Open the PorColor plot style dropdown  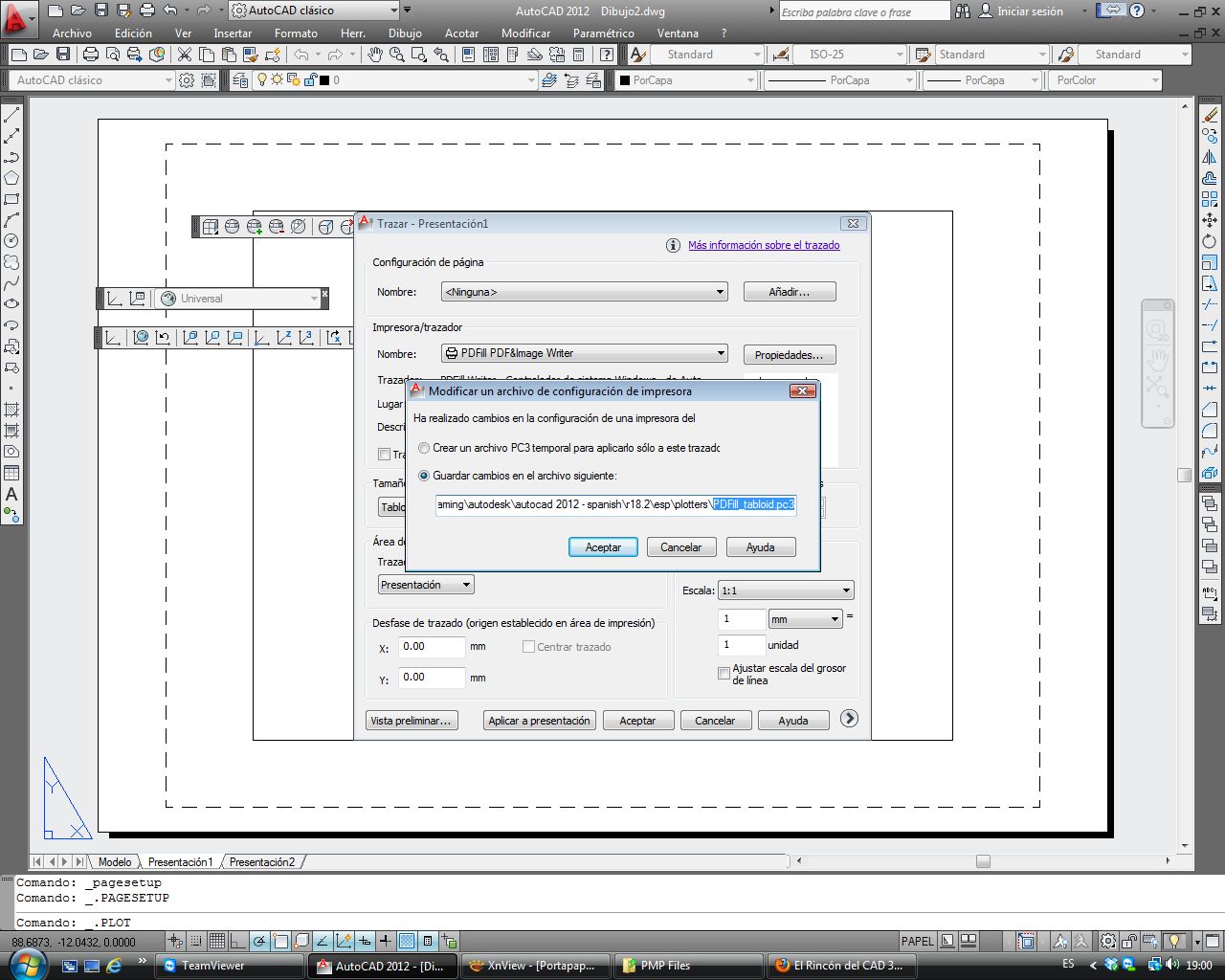pos(1105,80)
